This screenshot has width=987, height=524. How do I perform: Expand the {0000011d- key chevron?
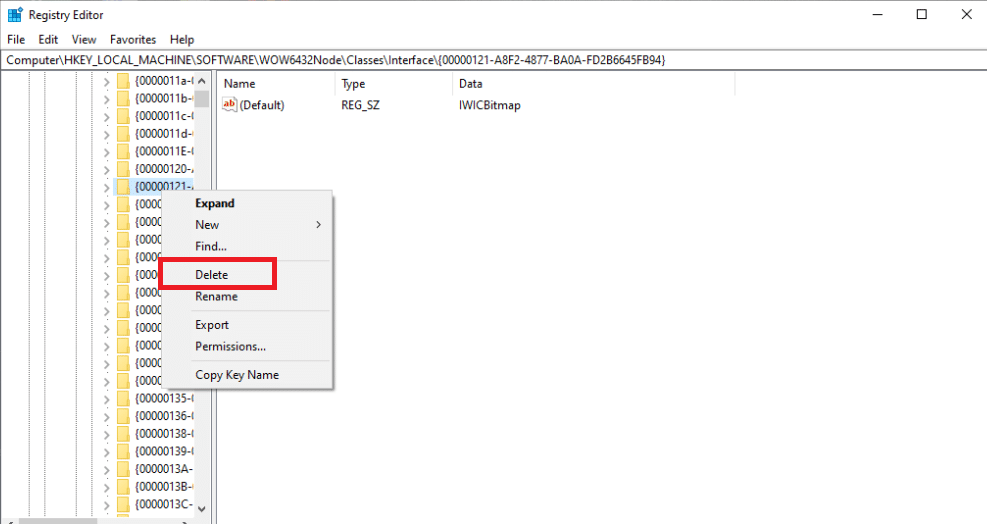point(106,134)
